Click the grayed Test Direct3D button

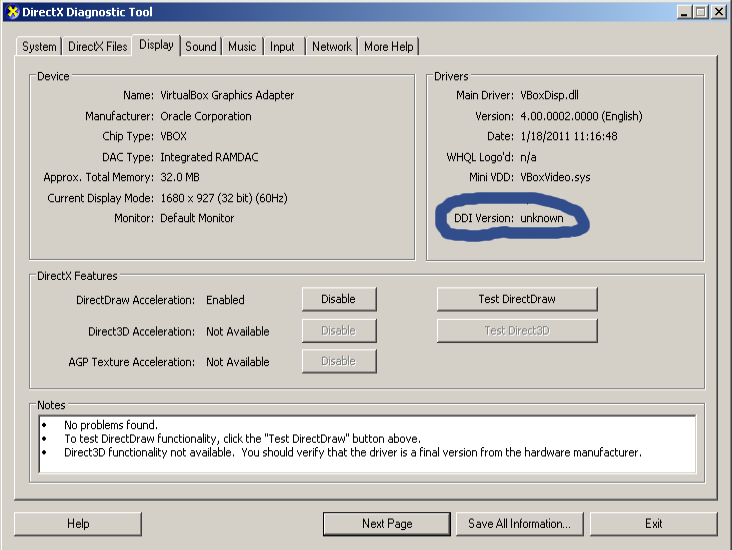pos(517,331)
